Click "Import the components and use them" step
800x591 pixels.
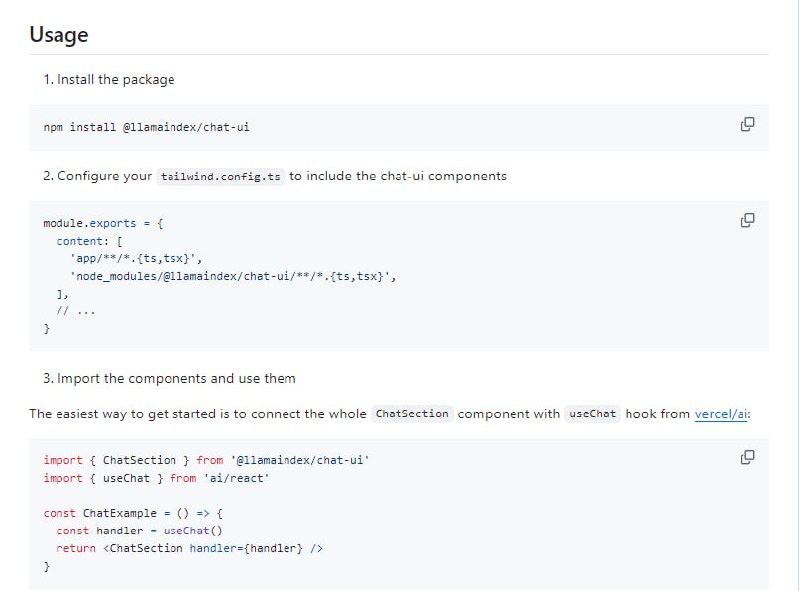coord(176,378)
